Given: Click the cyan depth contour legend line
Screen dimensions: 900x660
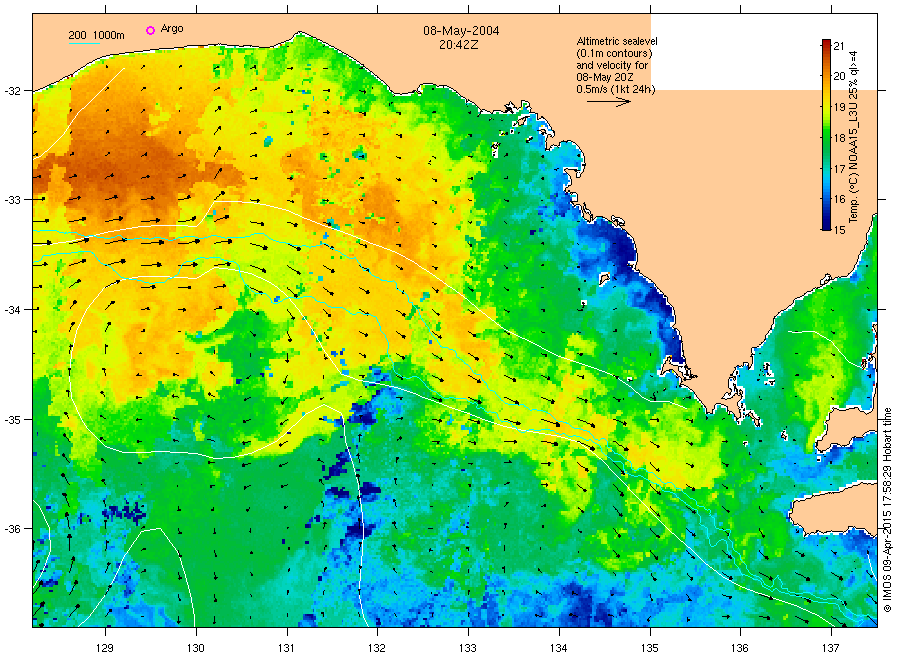Looking at the screenshot, I should 84,43.
